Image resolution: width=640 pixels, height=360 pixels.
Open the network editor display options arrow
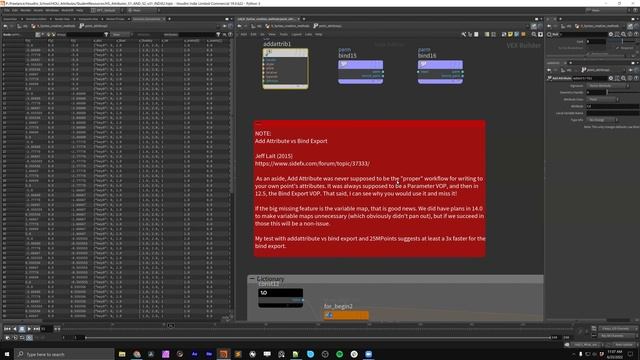pos(540,34)
